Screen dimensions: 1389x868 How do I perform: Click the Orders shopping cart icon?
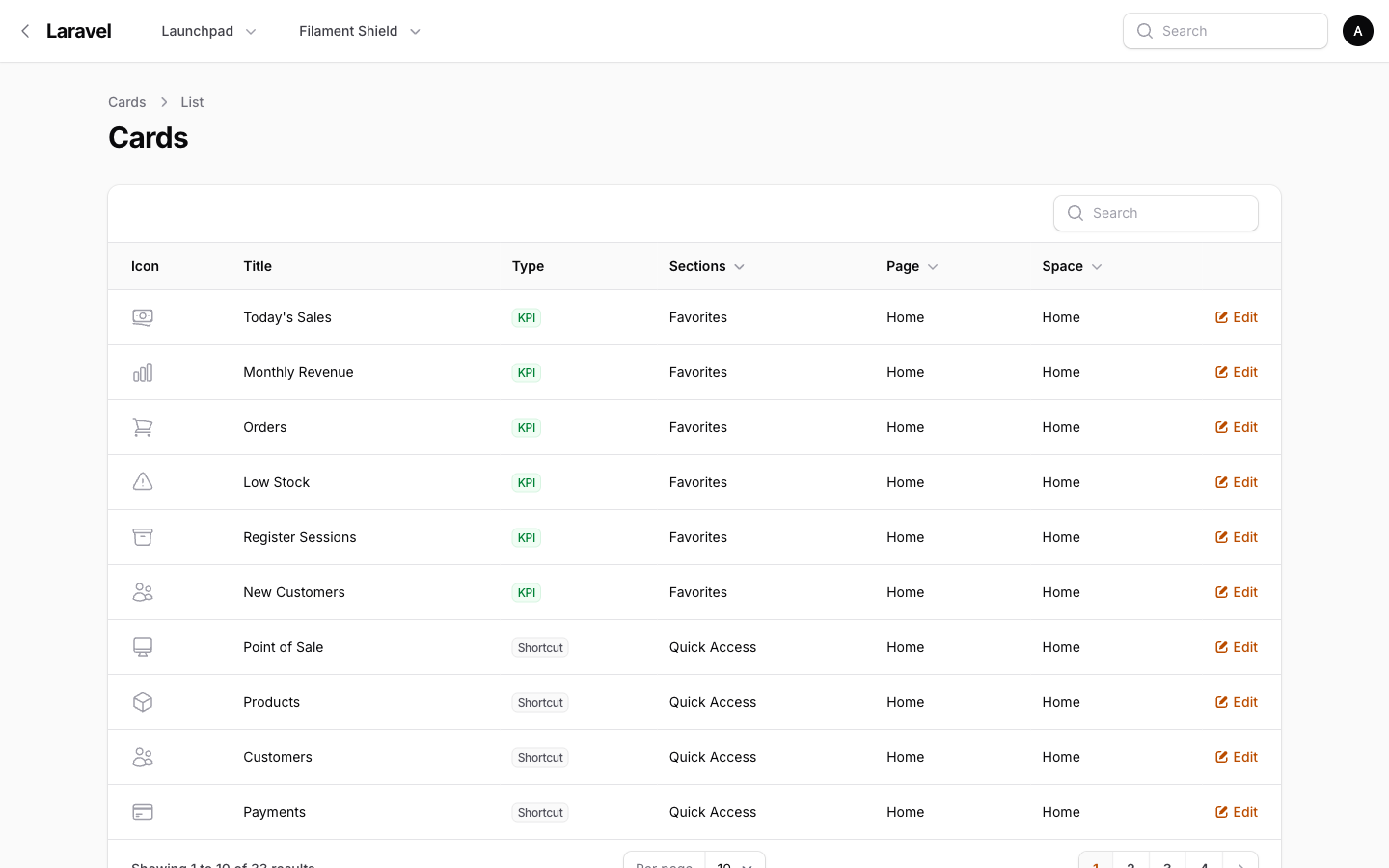pyautogui.click(x=143, y=427)
